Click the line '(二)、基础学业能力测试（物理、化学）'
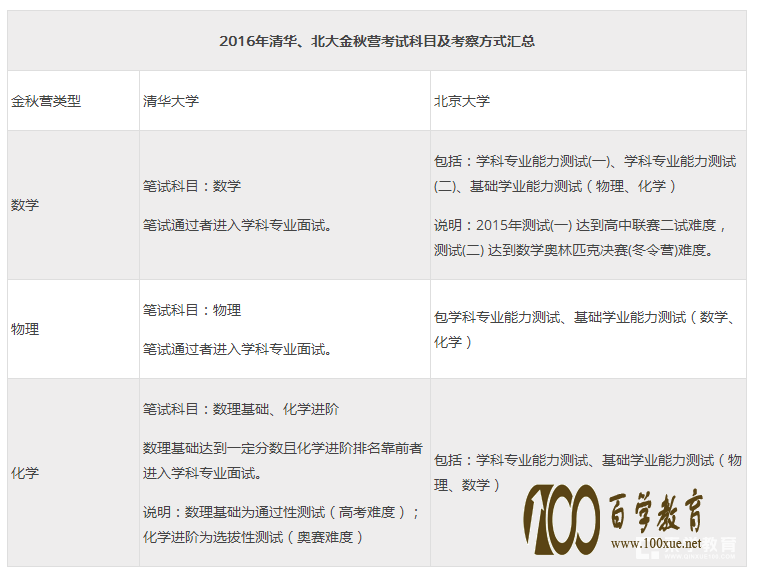 (x=555, y=186)
